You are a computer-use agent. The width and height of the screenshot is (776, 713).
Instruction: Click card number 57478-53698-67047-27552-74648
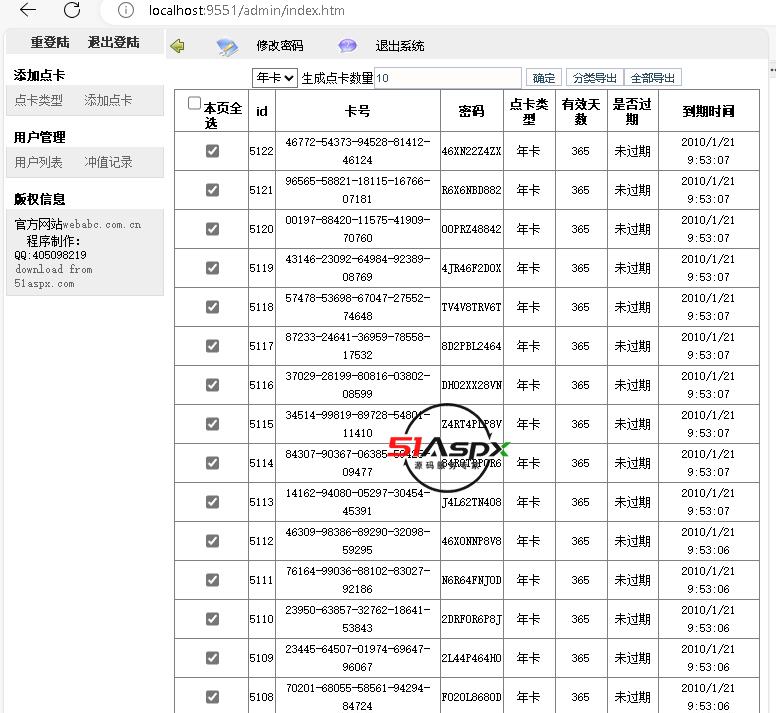[357, 307]
